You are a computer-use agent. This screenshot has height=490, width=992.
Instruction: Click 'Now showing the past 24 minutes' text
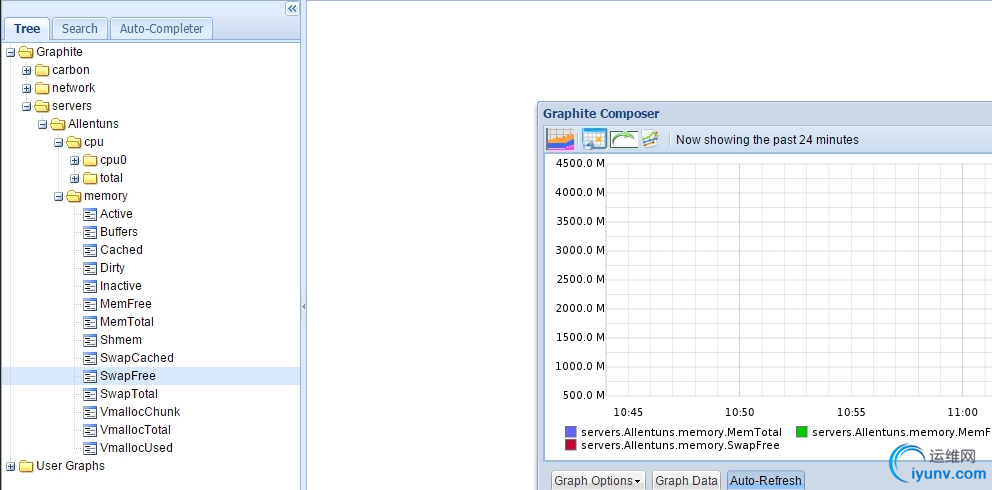tap(767, 140)
